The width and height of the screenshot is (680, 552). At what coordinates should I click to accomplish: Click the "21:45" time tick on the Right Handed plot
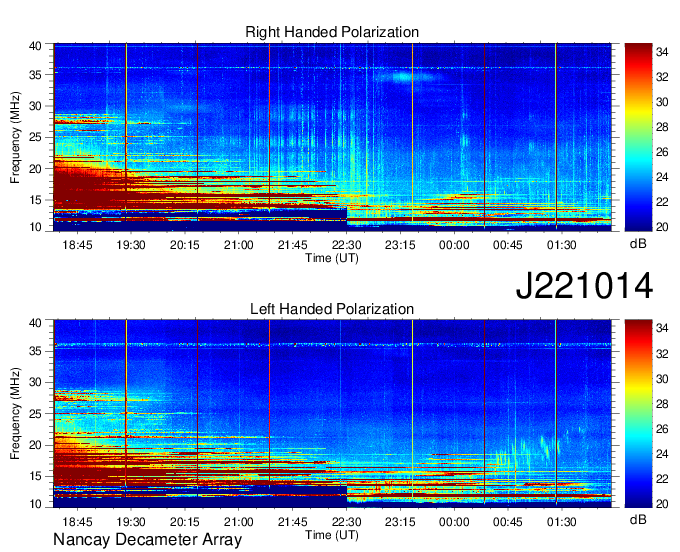pos(292,245)
